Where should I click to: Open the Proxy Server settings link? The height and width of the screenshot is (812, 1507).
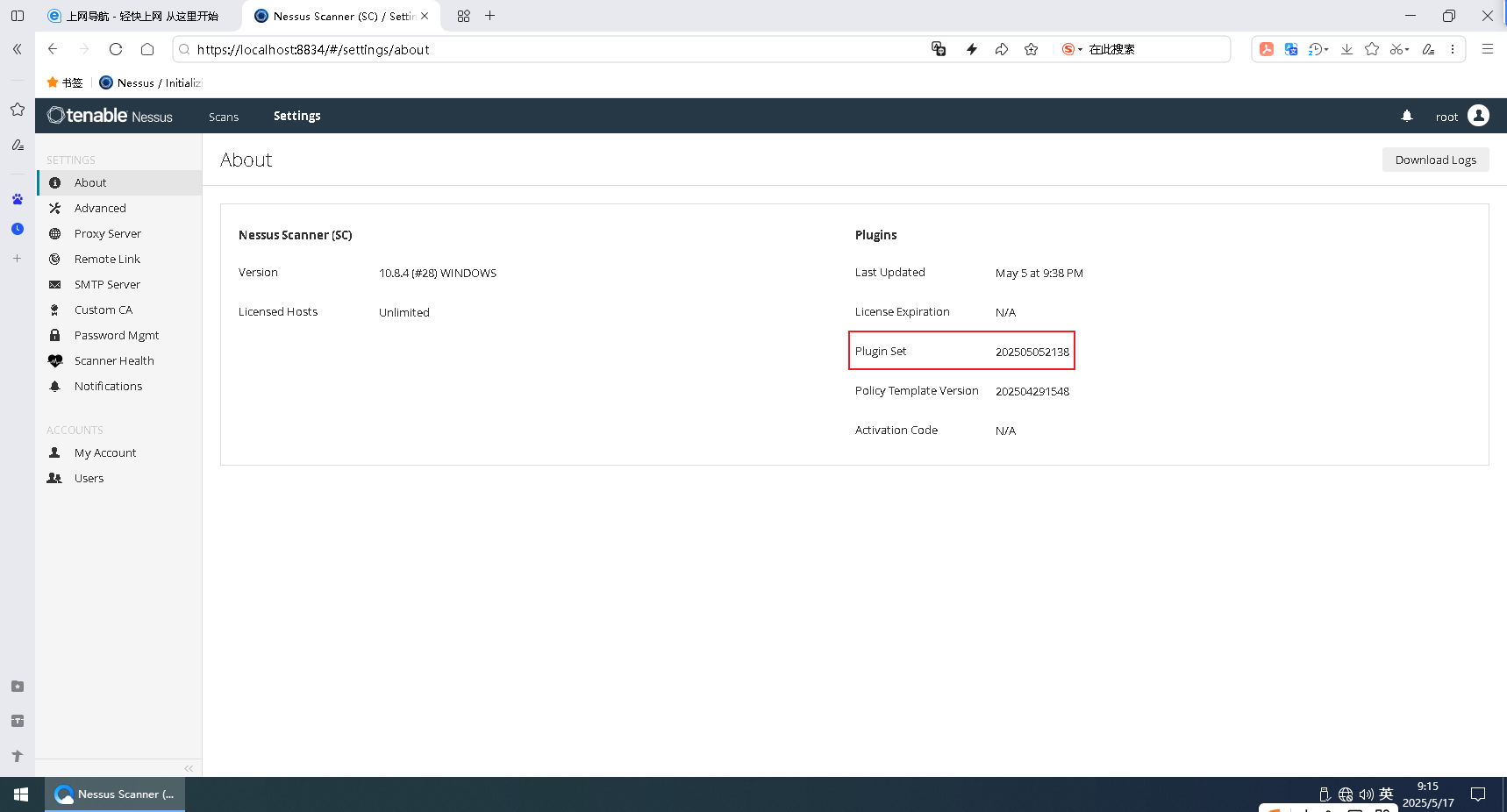point(108,234)
